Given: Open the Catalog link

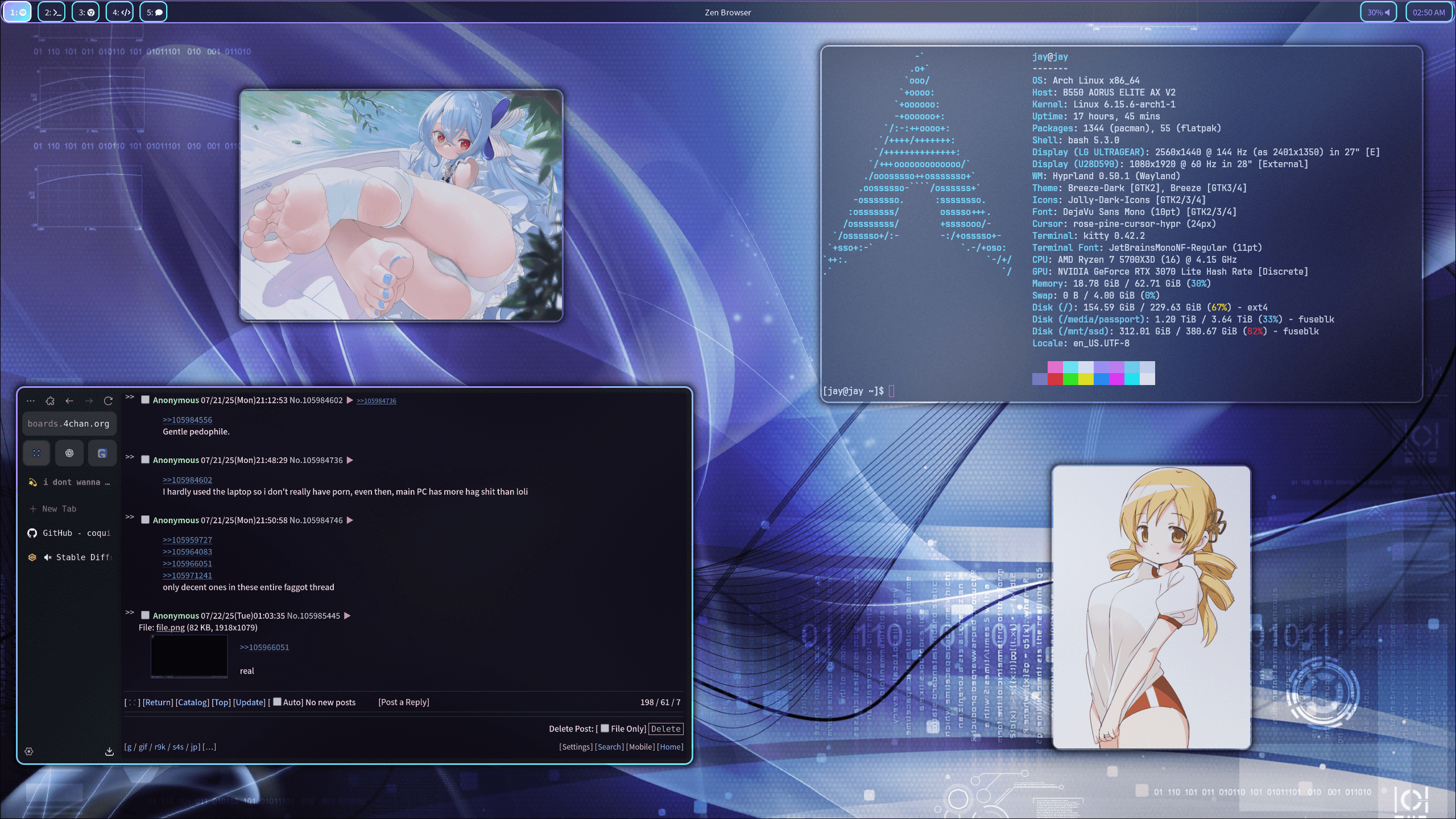Looking at the screenshot, I should [192, 702].
